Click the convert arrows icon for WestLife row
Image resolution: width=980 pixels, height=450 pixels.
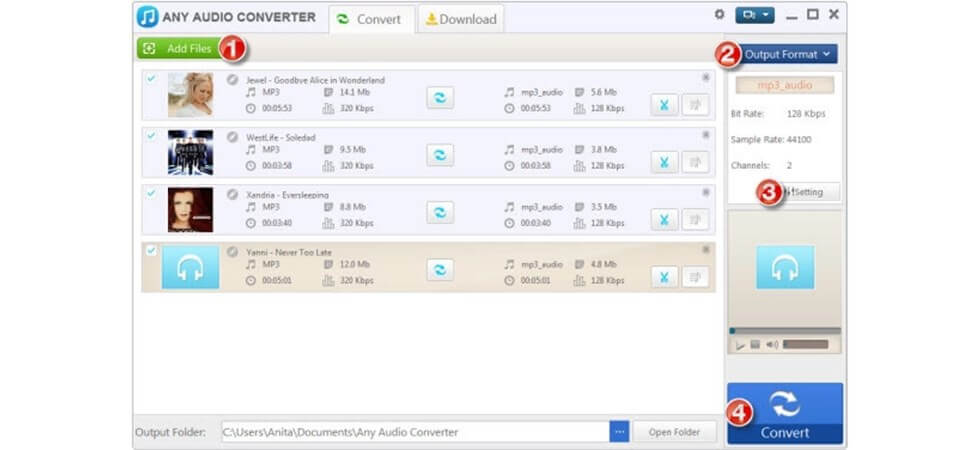coord(440,155)
